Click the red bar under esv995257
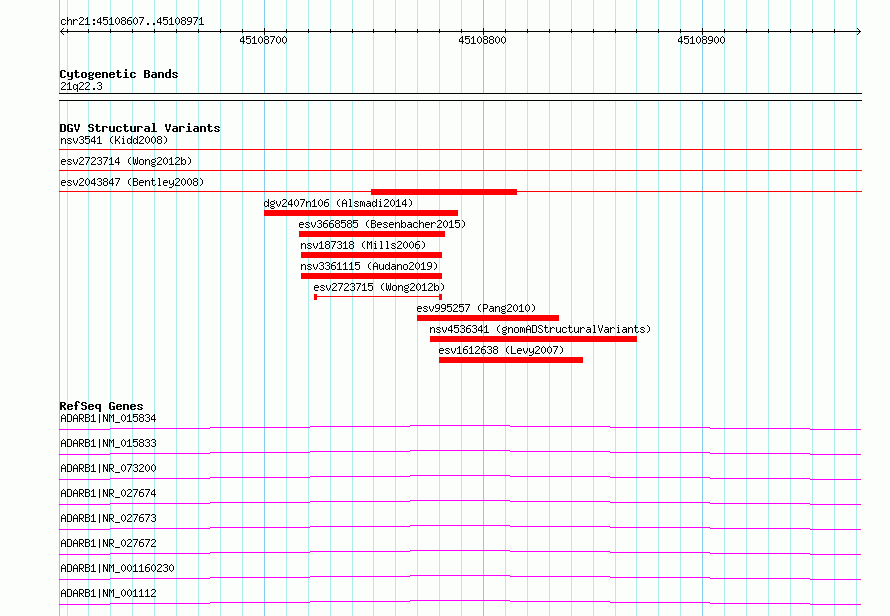890x616 pixels. coord(488,319)
